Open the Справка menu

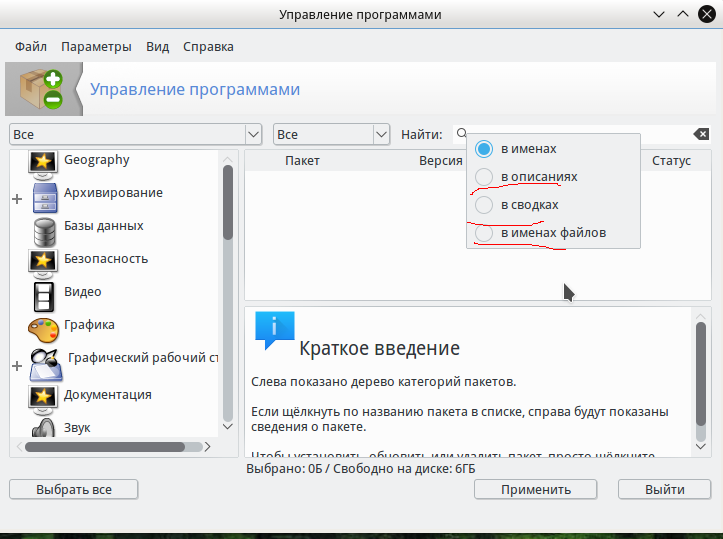pos(208,47)
